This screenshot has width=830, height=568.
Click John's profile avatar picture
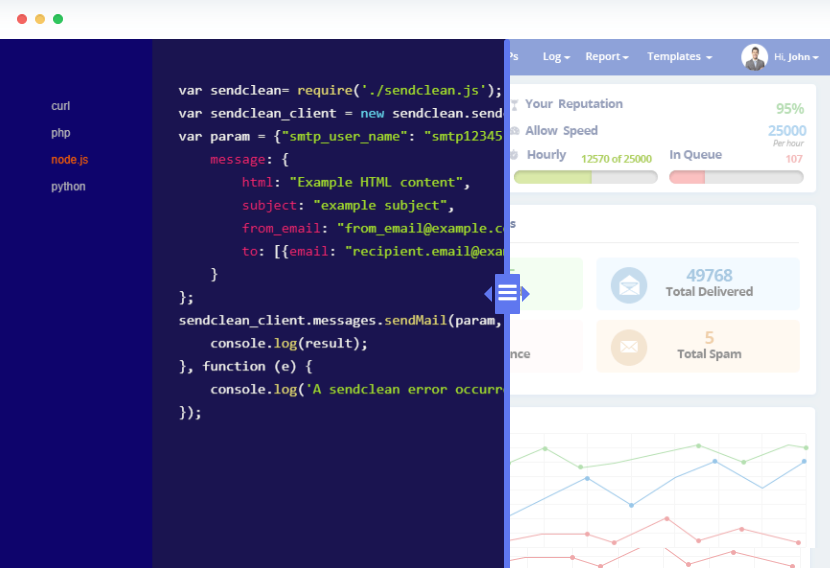pos(755,57)
